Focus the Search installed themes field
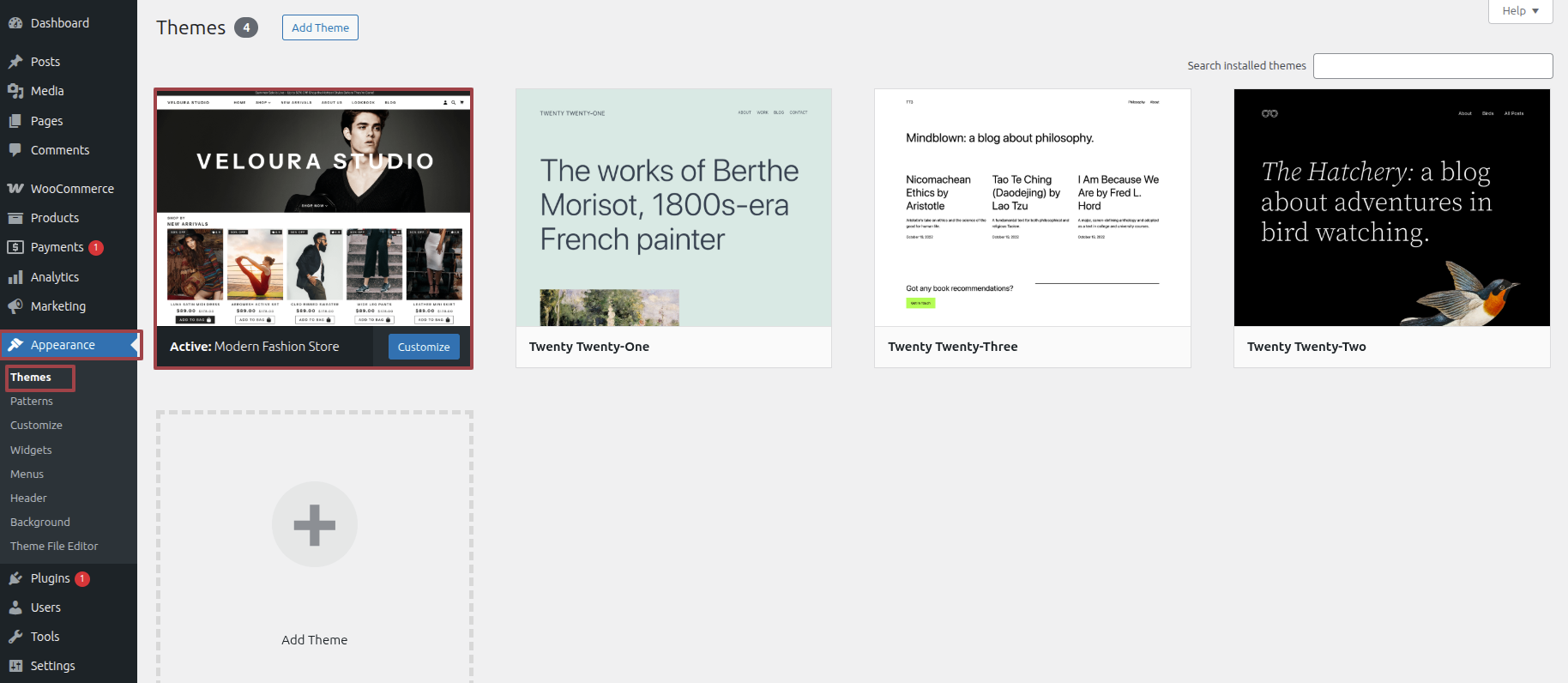 [x=1432, y=66]
